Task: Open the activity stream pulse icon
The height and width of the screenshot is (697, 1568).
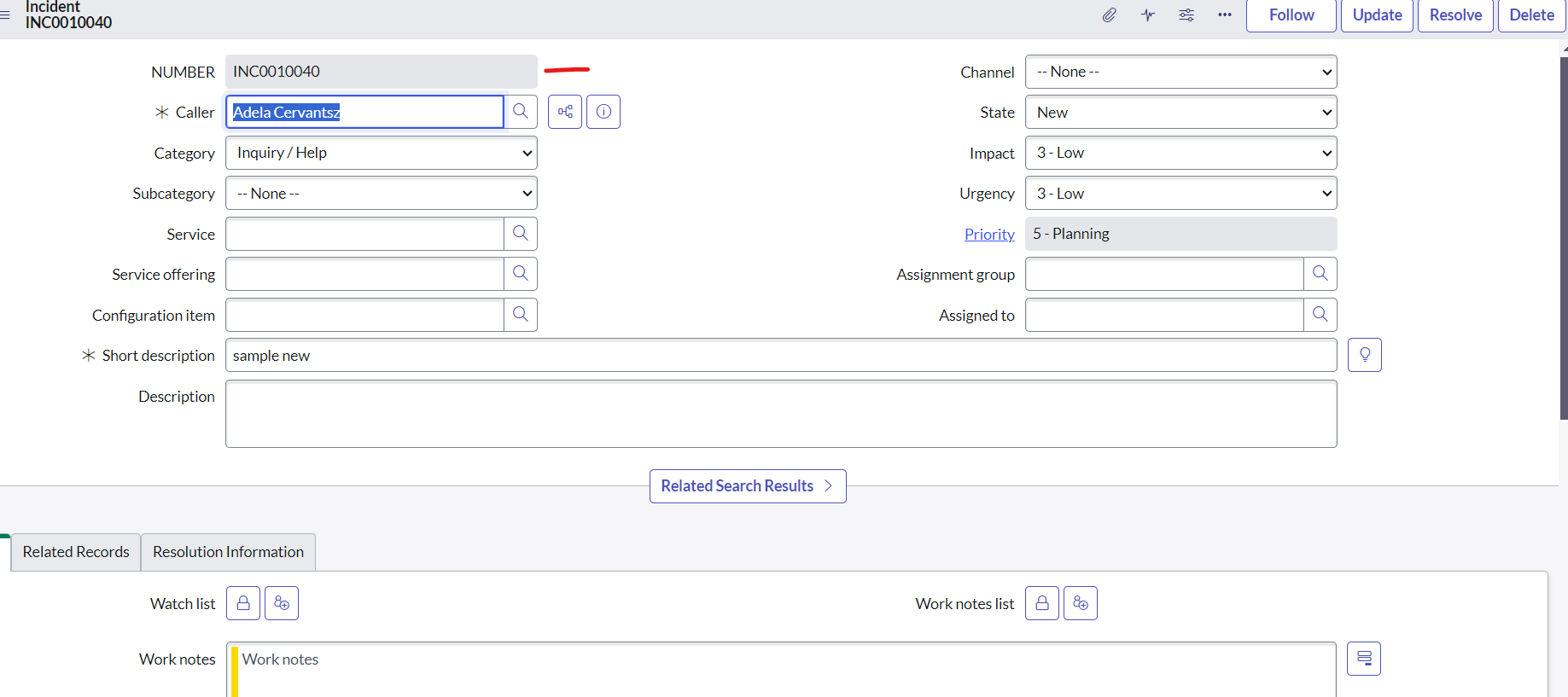Action: click(1148, 15)
